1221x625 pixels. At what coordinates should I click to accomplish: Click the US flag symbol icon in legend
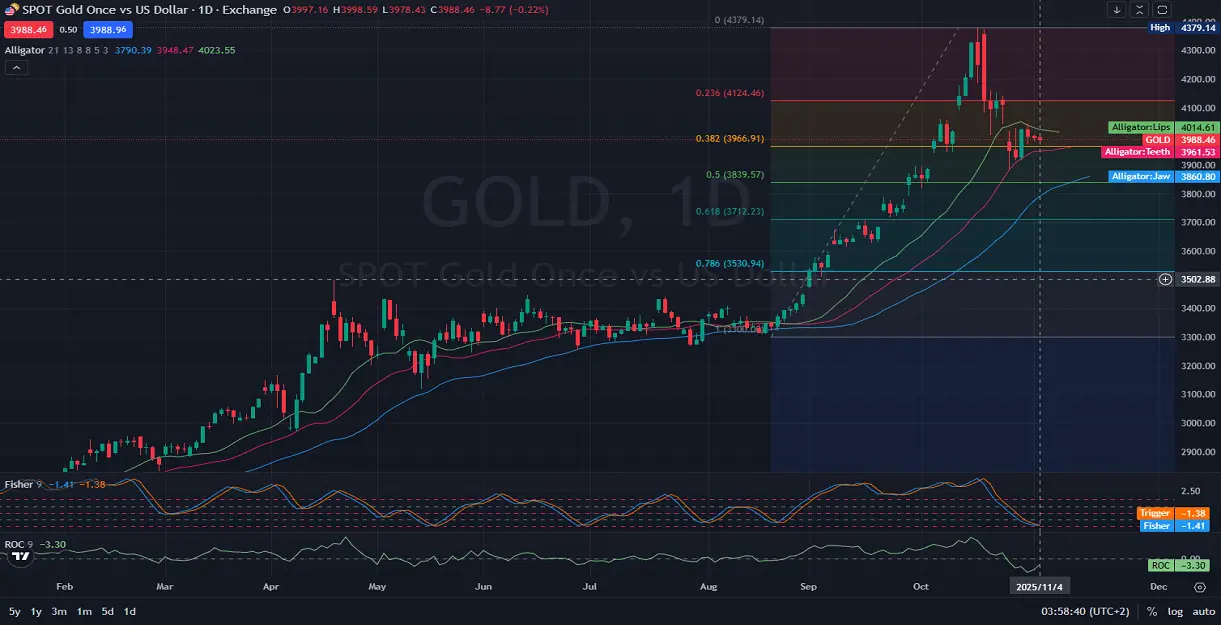pos(8,9)
